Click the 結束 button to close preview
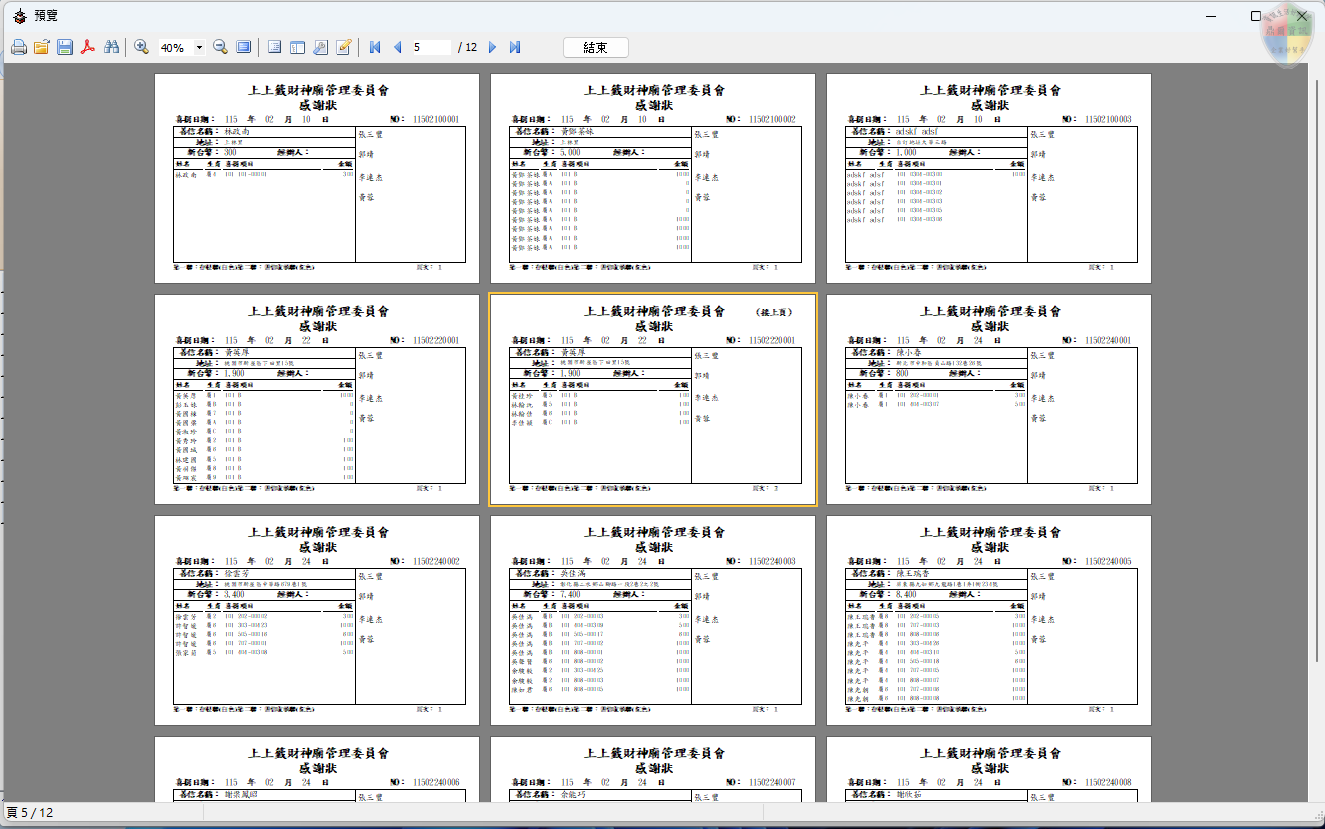 596,47
